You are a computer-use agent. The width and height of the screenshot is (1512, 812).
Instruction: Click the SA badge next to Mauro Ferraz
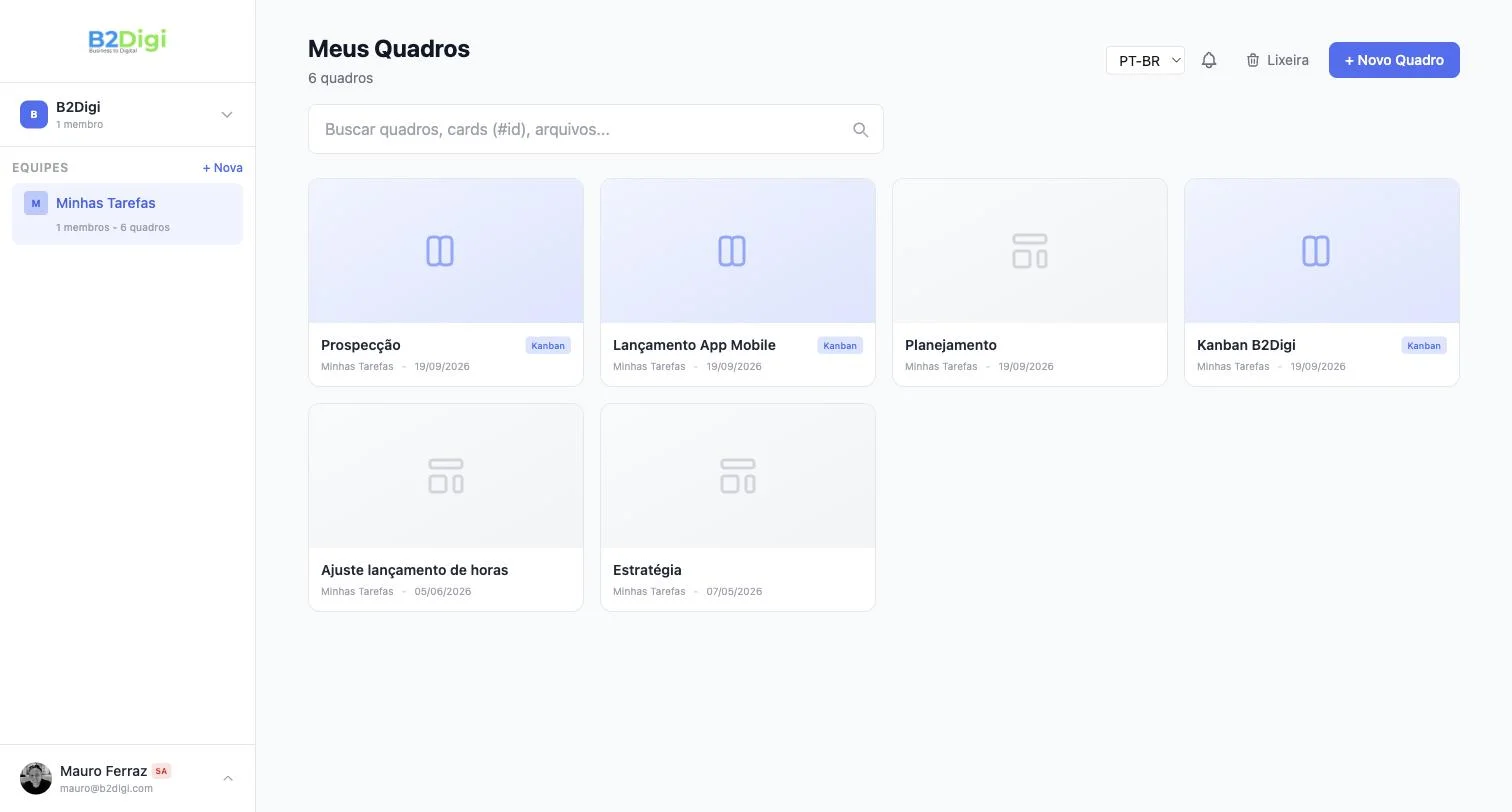(x=162, y=771)
